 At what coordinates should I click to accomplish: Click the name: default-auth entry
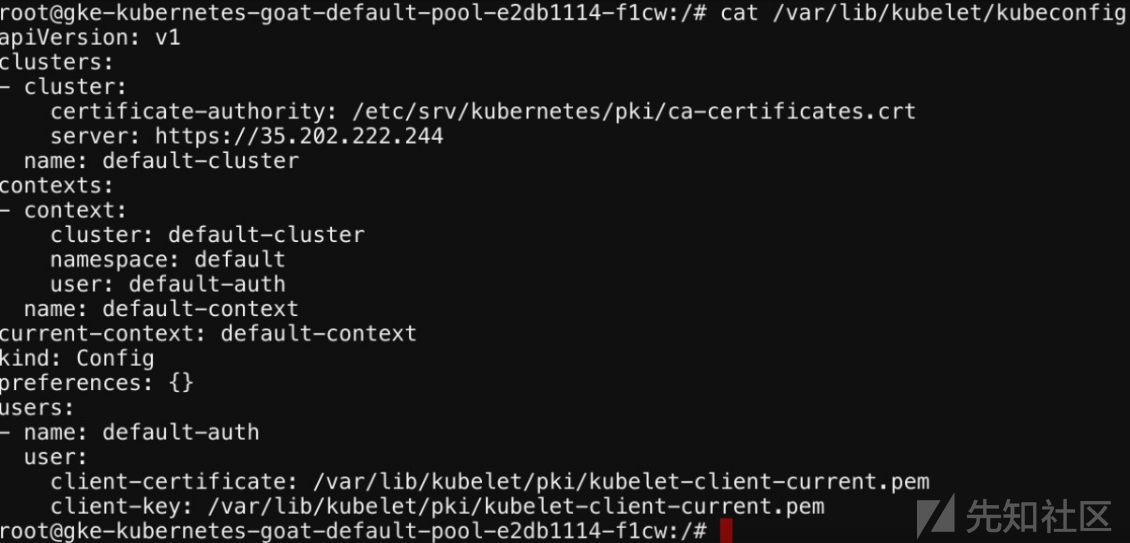141,432
